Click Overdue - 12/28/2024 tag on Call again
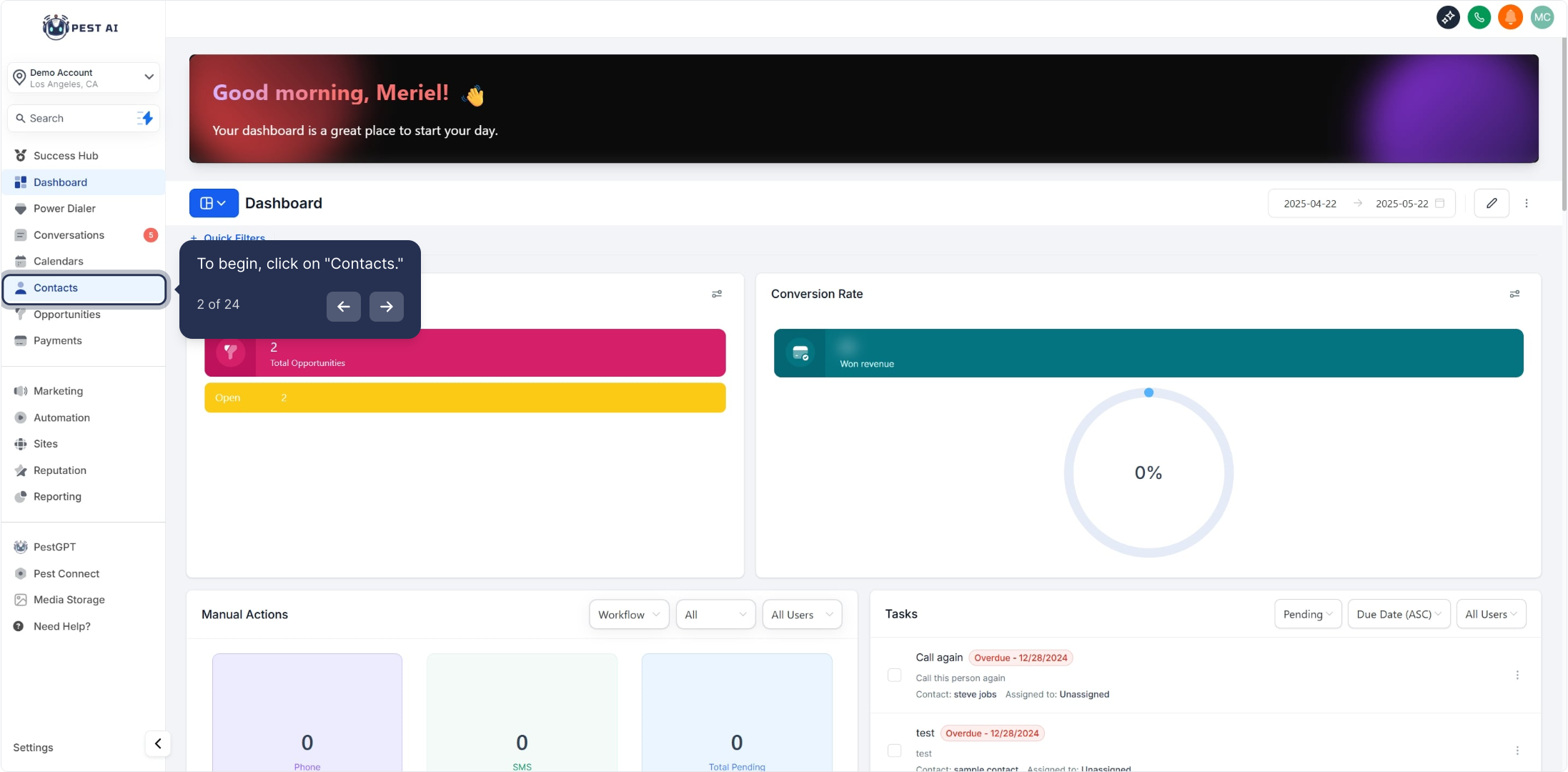The height and width of the screenshot is (772, 1568). (x=1021, y=658)
